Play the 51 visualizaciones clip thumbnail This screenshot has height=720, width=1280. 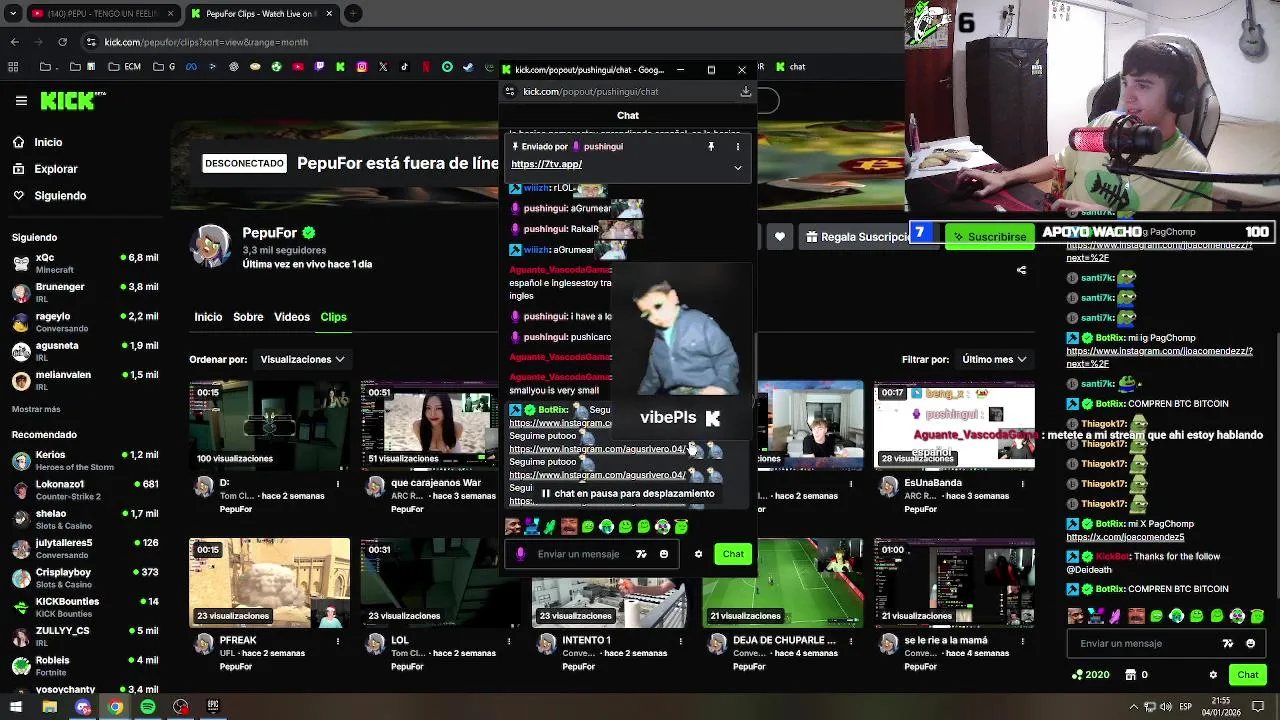point(430,425)
